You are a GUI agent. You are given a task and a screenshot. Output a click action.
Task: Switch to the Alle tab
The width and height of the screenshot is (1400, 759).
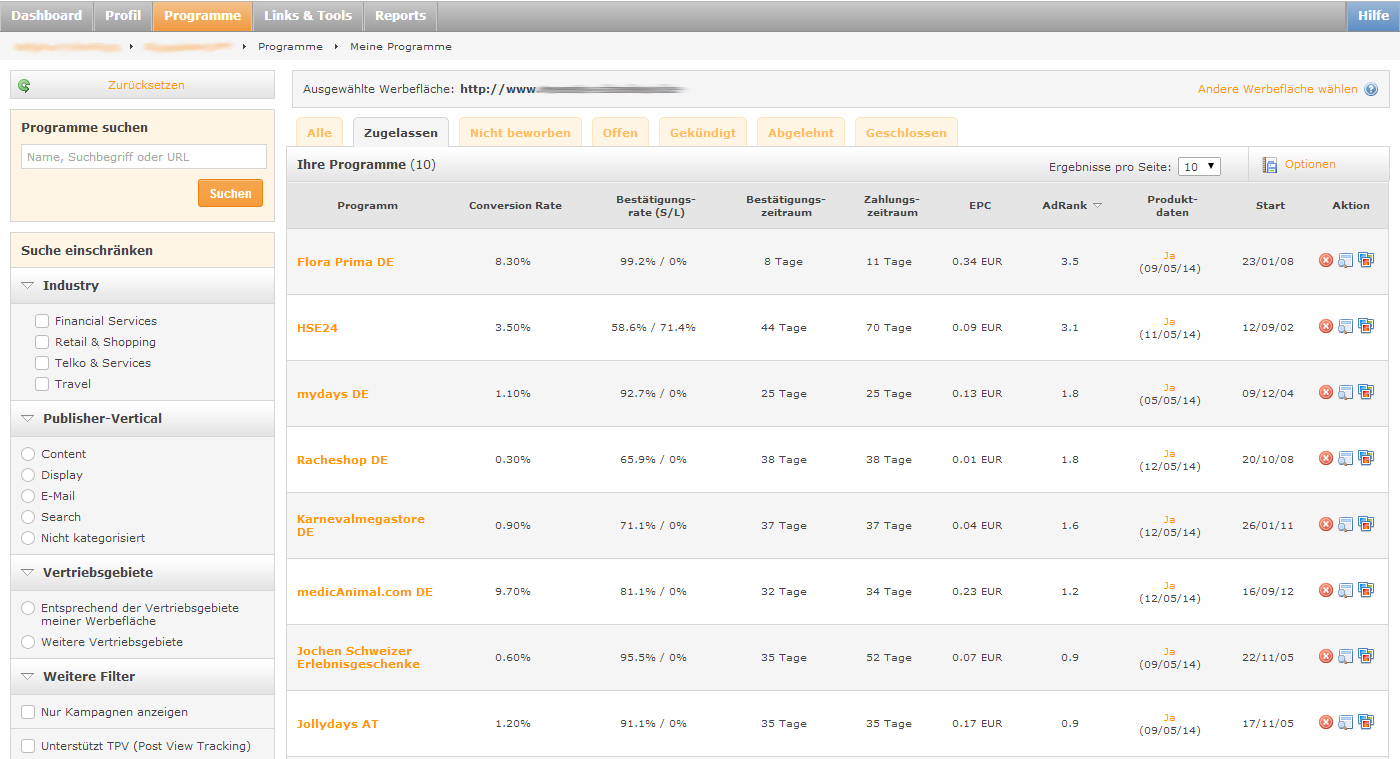click(319, 132)
